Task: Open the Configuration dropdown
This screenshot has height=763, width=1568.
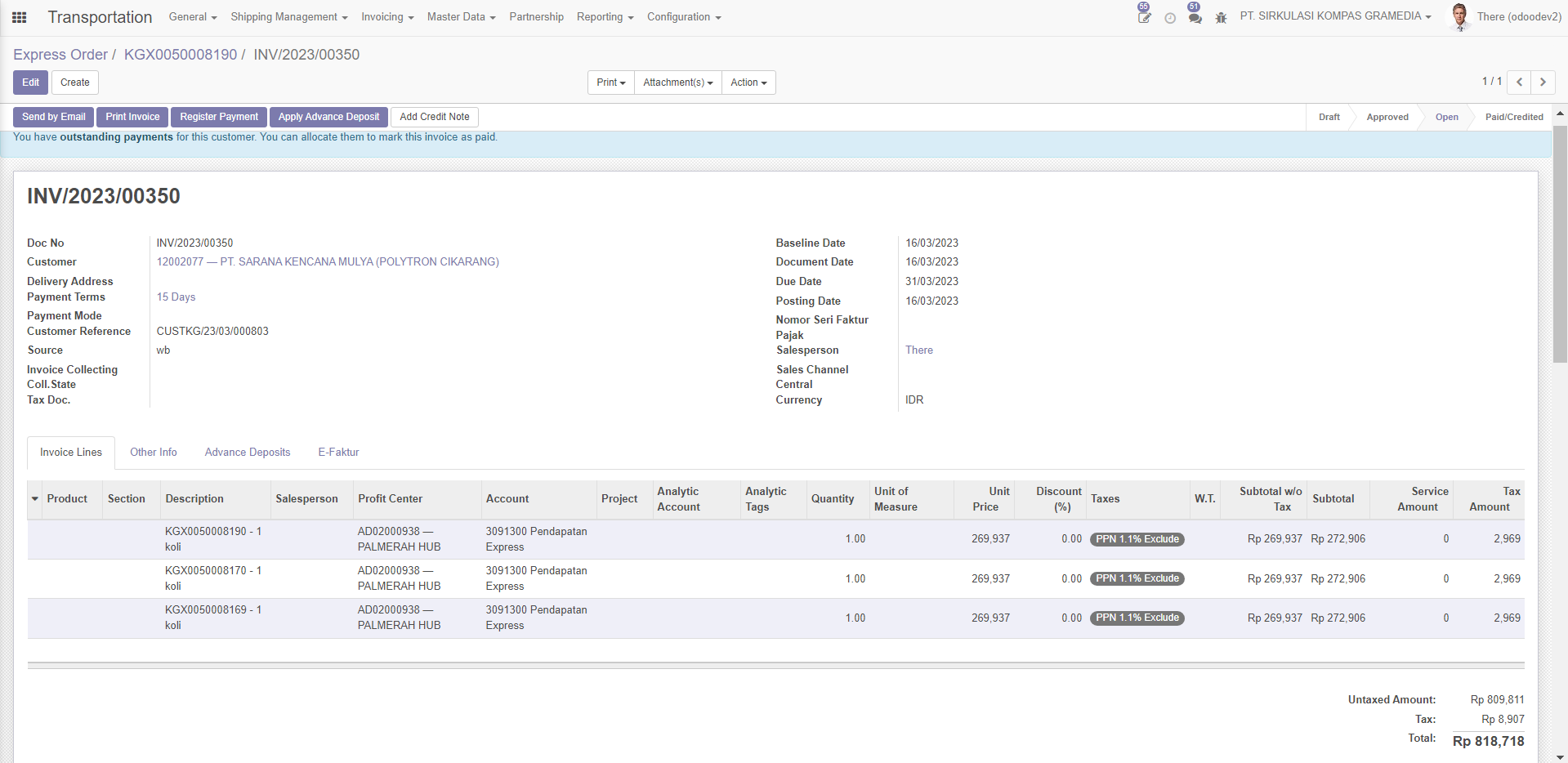Action: click(684, 17)
